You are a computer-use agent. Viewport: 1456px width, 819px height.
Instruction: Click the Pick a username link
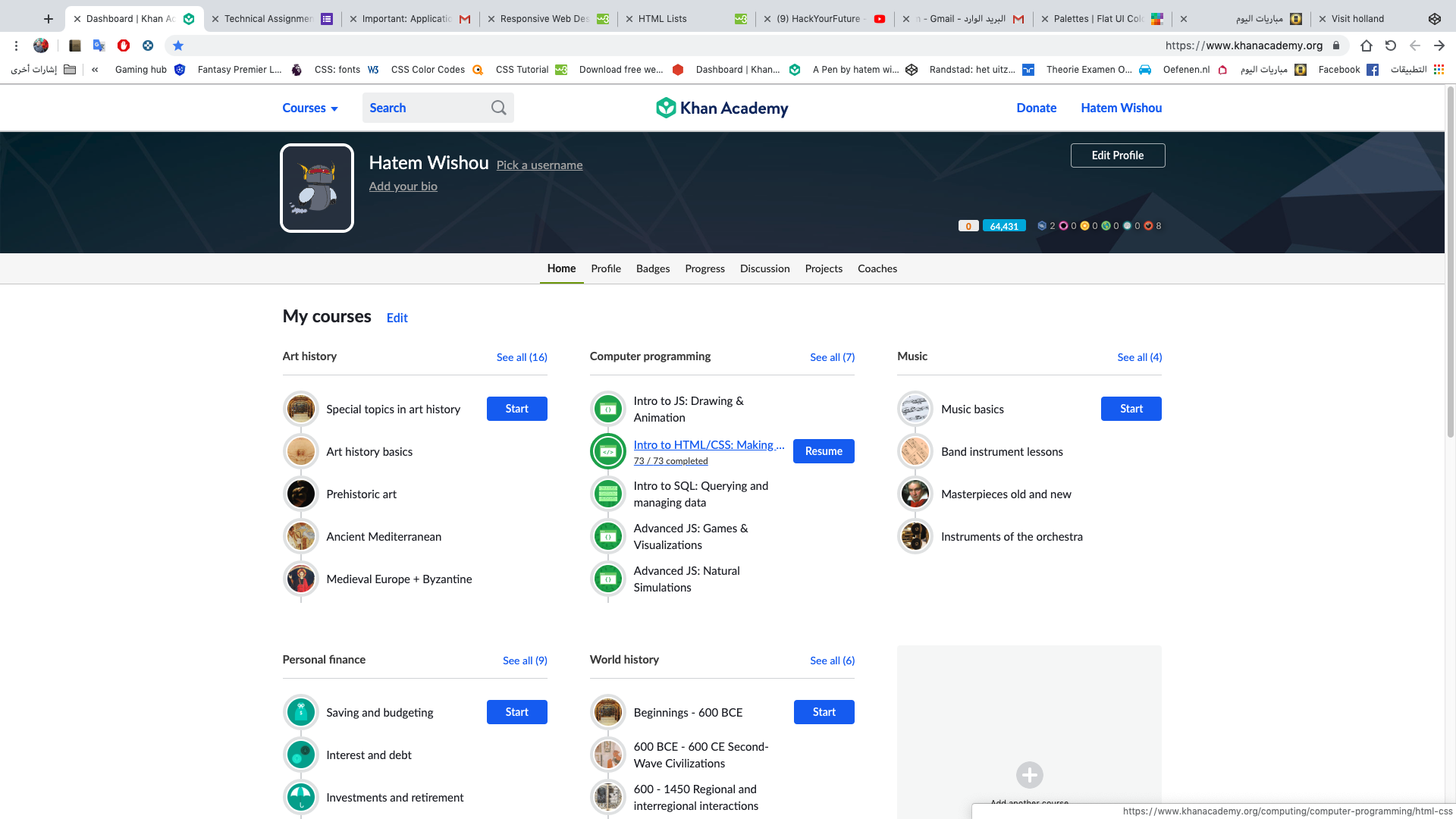coord(540,165)
